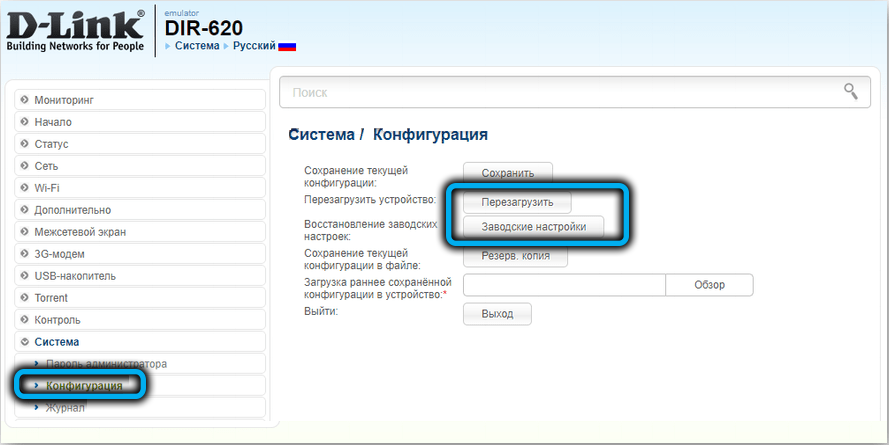Open the Журнал submenu item
Screen dimensions: 889x445
[65, 407]
